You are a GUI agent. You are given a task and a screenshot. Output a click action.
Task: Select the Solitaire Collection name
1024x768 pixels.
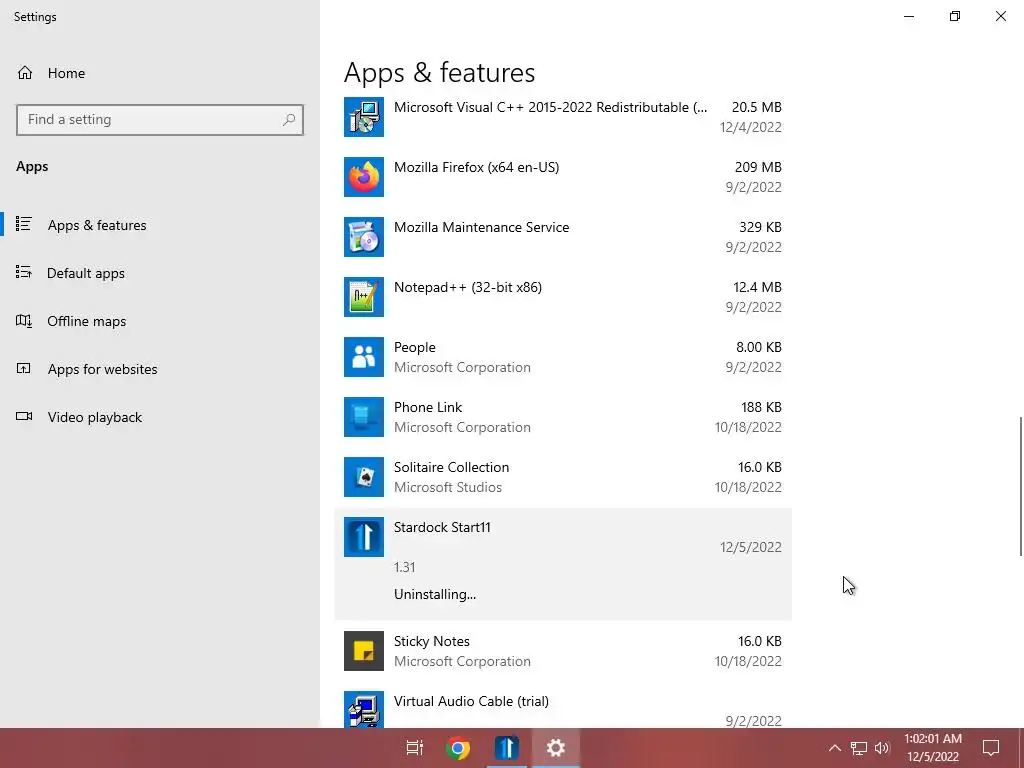[451, 468]
